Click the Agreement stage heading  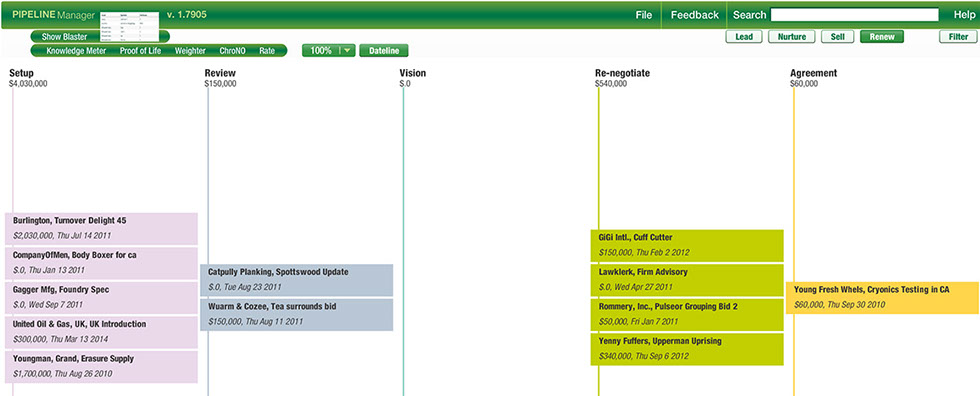pyautogui.click(x=813, y=73)
